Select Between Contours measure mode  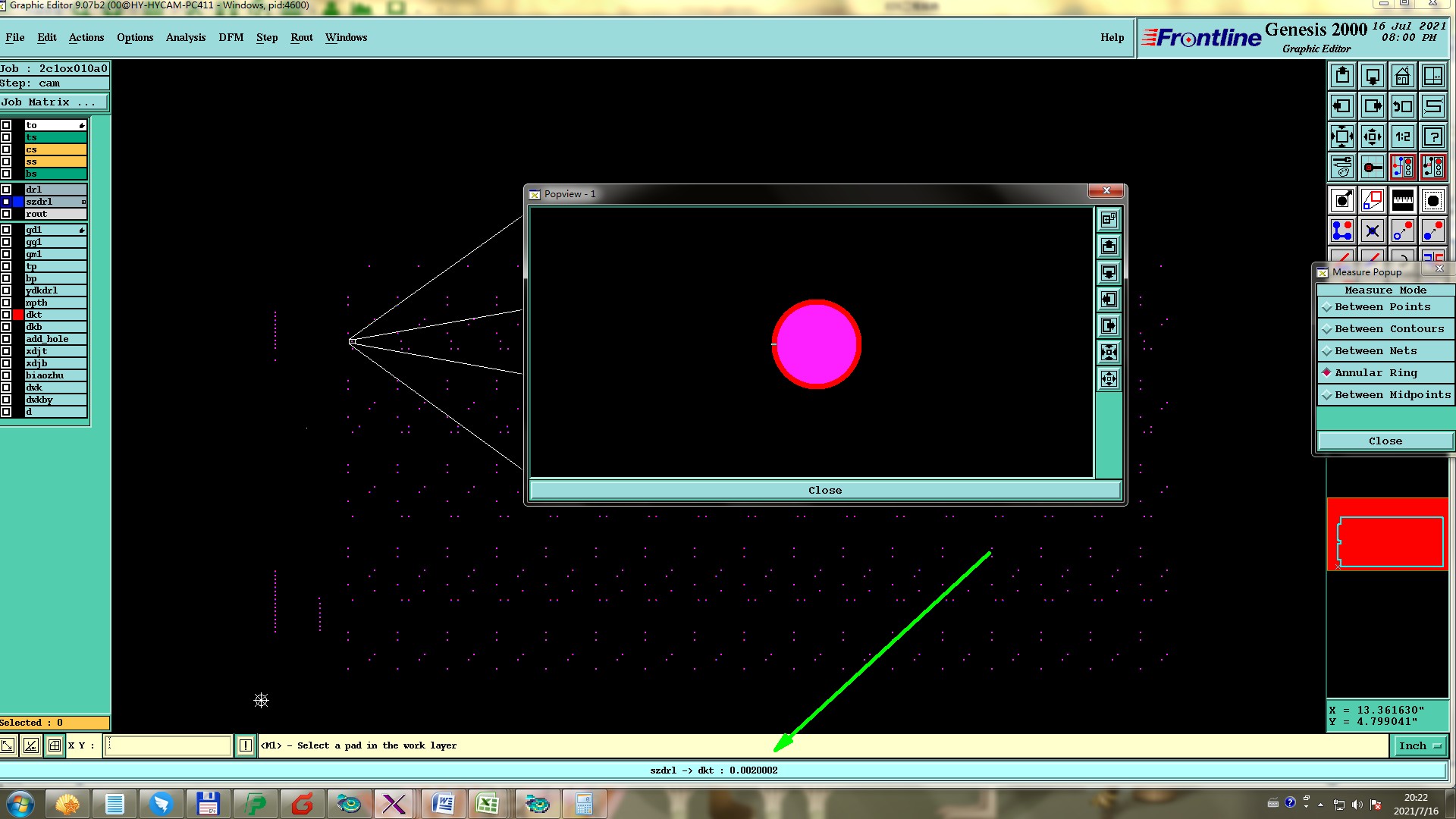click(x=1389, y=329)
